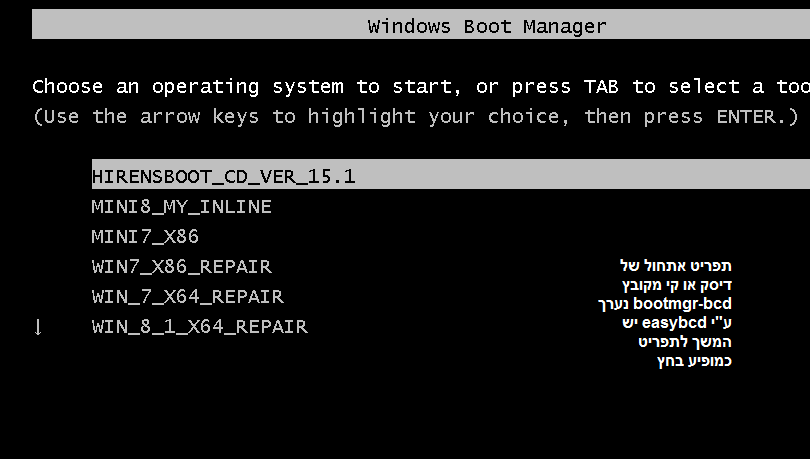Click the Hebrew line "תפריט אתחול של"
Image resolution: width=810 pixels, height=459 pixels.
[x=675, y=266]
